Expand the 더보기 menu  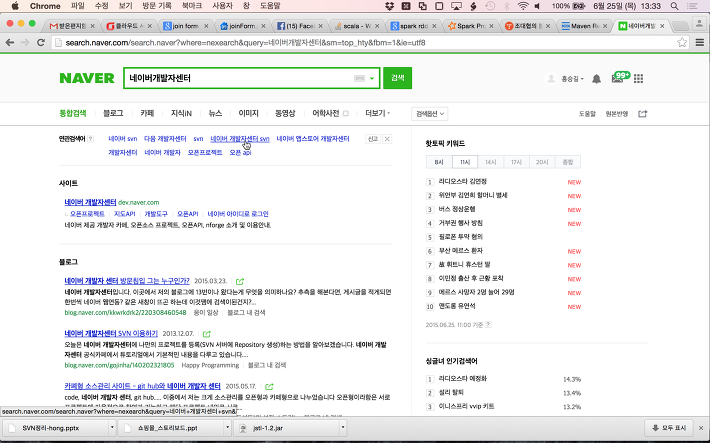pos(378,113)
